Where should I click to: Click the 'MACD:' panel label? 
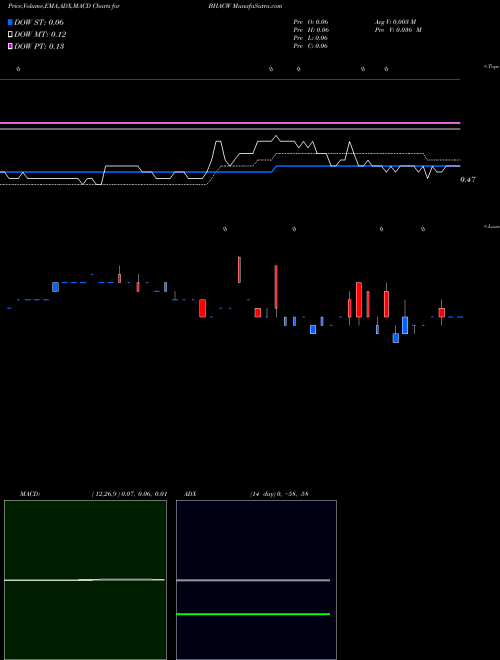point(30,494)
